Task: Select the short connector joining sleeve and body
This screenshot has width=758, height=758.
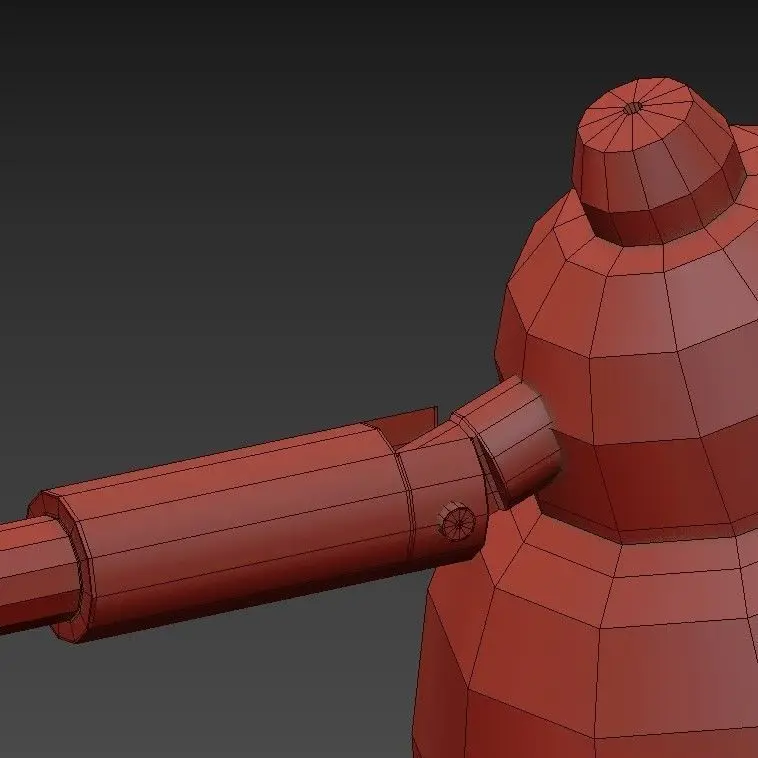Action: click(509, 442)
